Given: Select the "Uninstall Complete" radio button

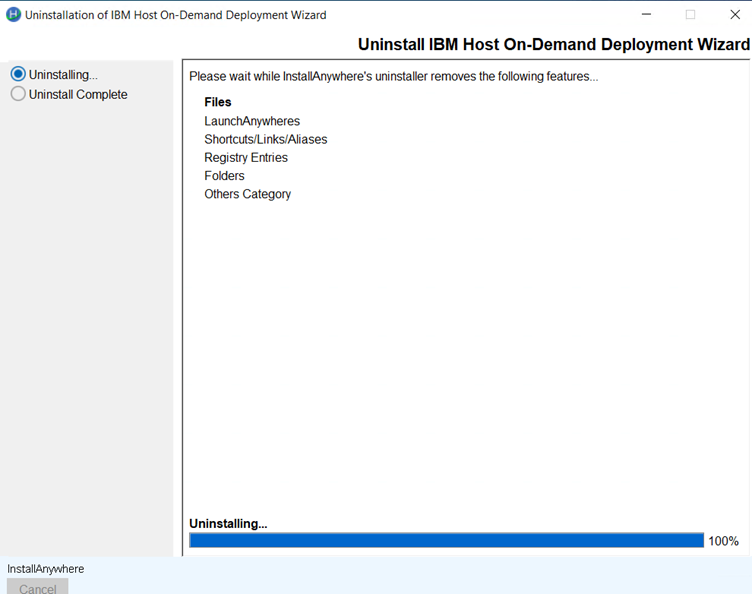Looking at the screenshot, I should (18, 94).
